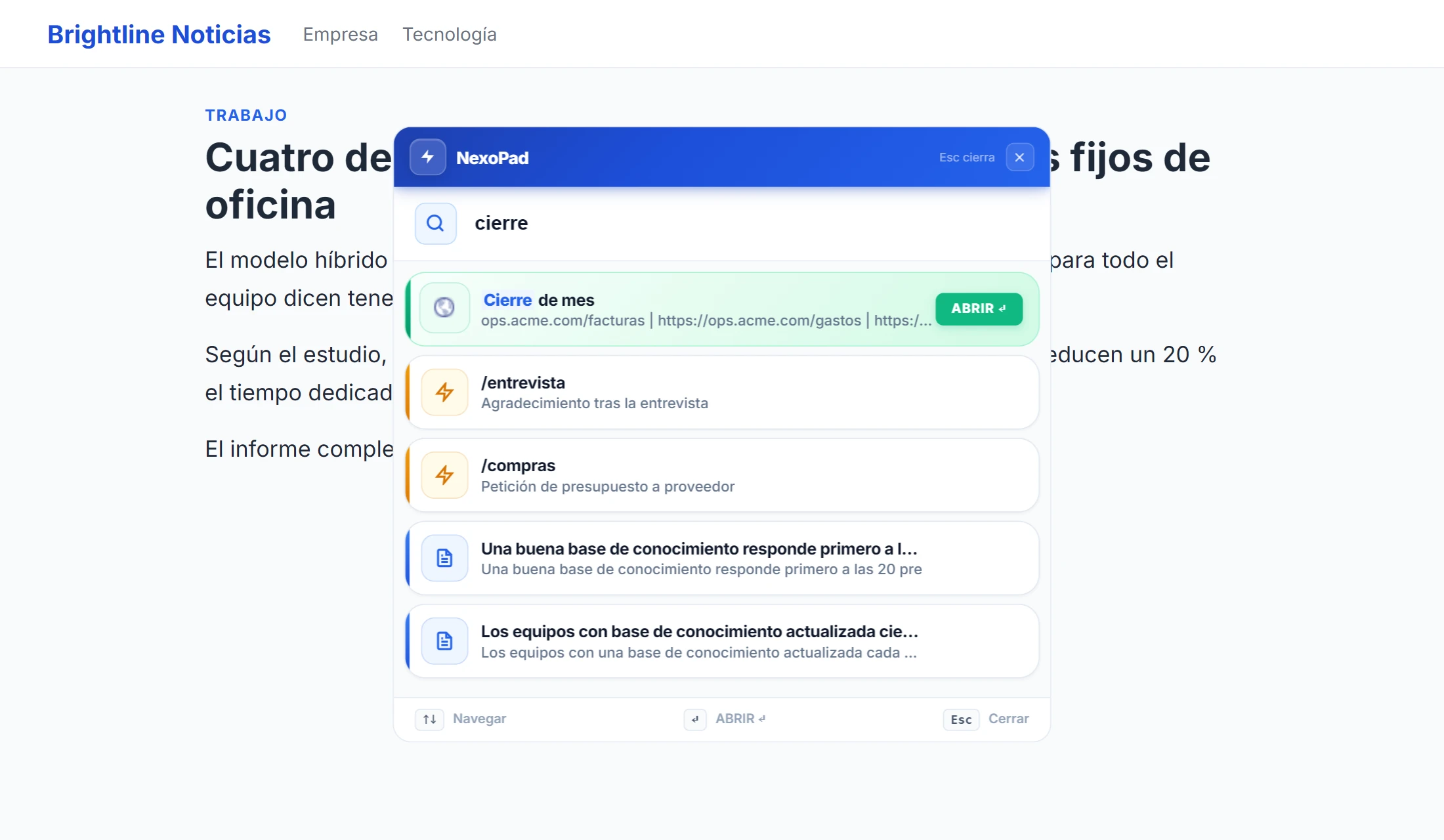Click the magnifier search icon
The image size is (1444, 840).
436,224
